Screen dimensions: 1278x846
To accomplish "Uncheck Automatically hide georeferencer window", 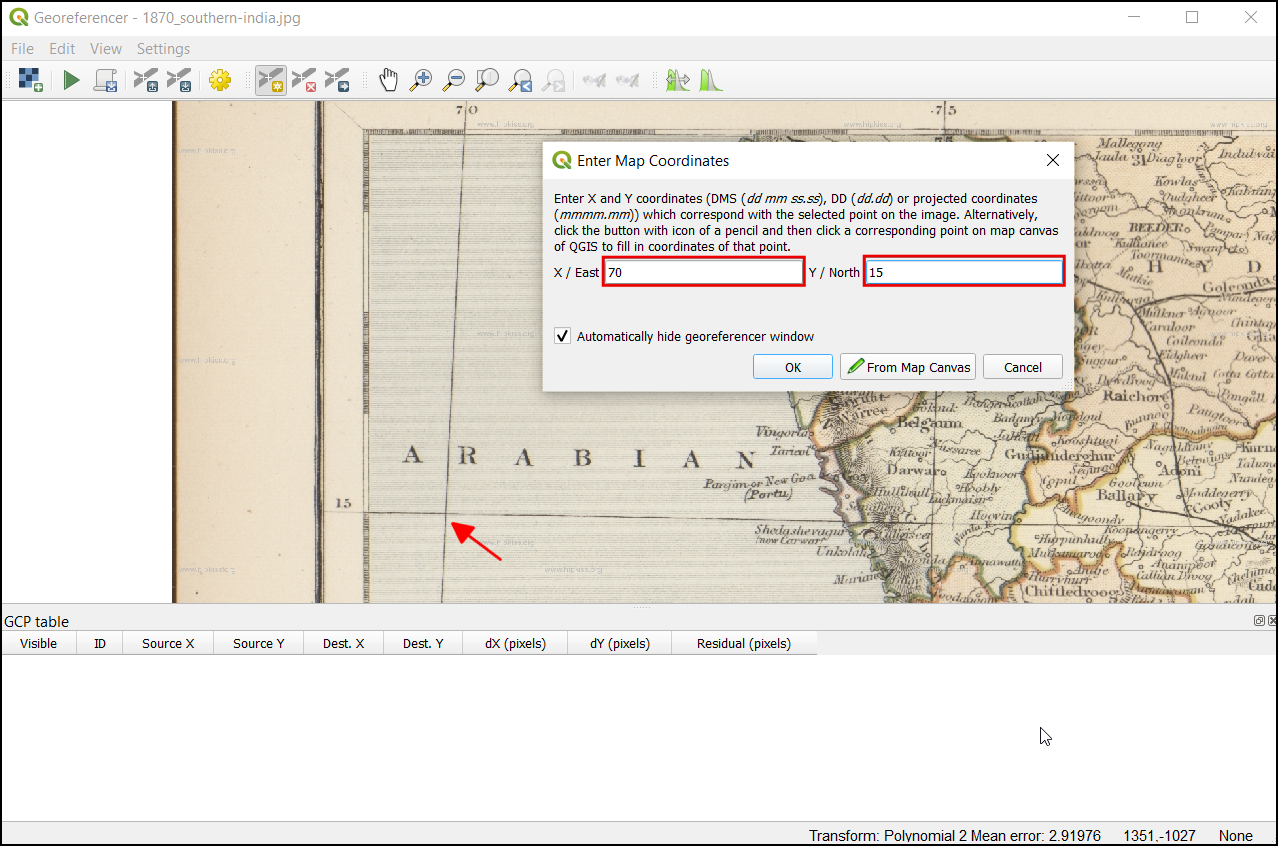I will tap(563, 337).
